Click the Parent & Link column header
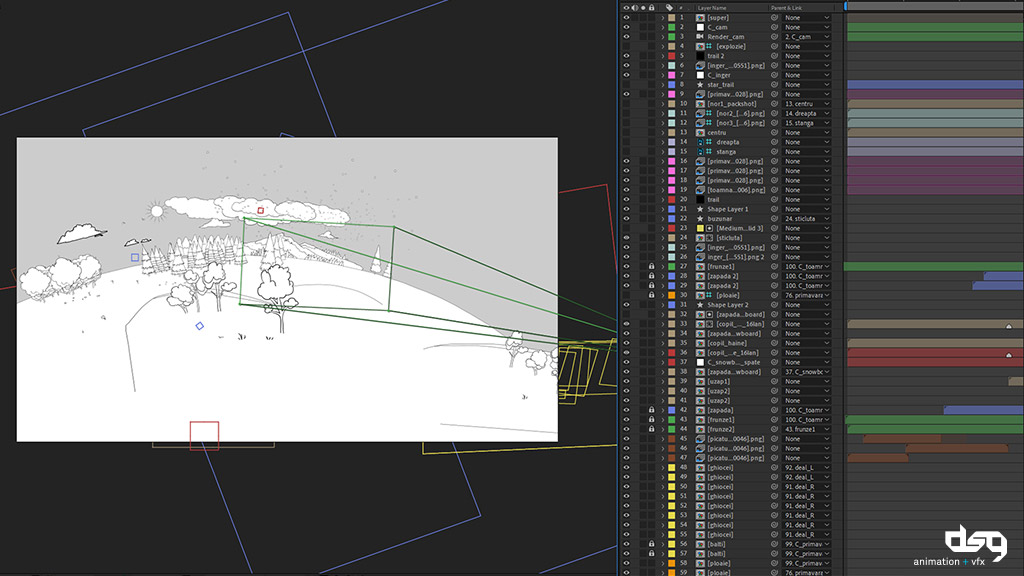Viewport: 1024px width, 576px height. (786, 8)
